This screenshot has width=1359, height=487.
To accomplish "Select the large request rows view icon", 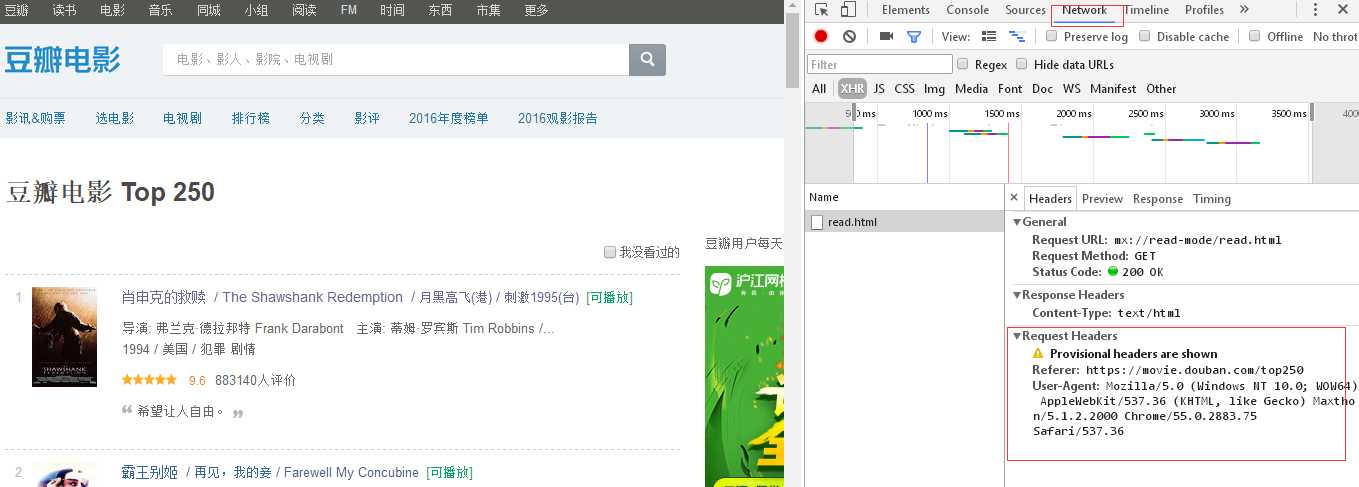I will (989, 36).
